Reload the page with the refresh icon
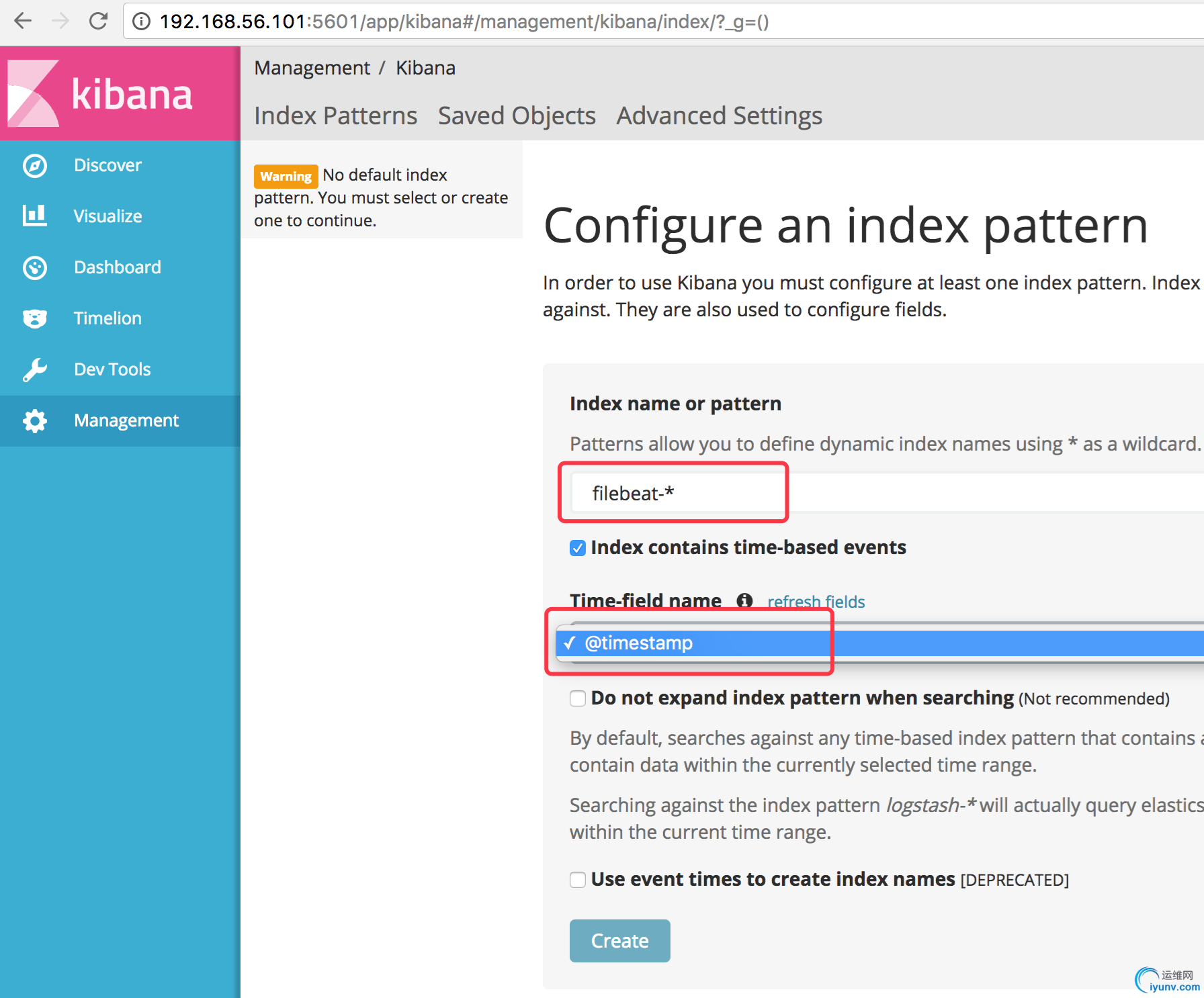Image resolution: width=1204 pixels, height=998 pixels. pos(99,21)
